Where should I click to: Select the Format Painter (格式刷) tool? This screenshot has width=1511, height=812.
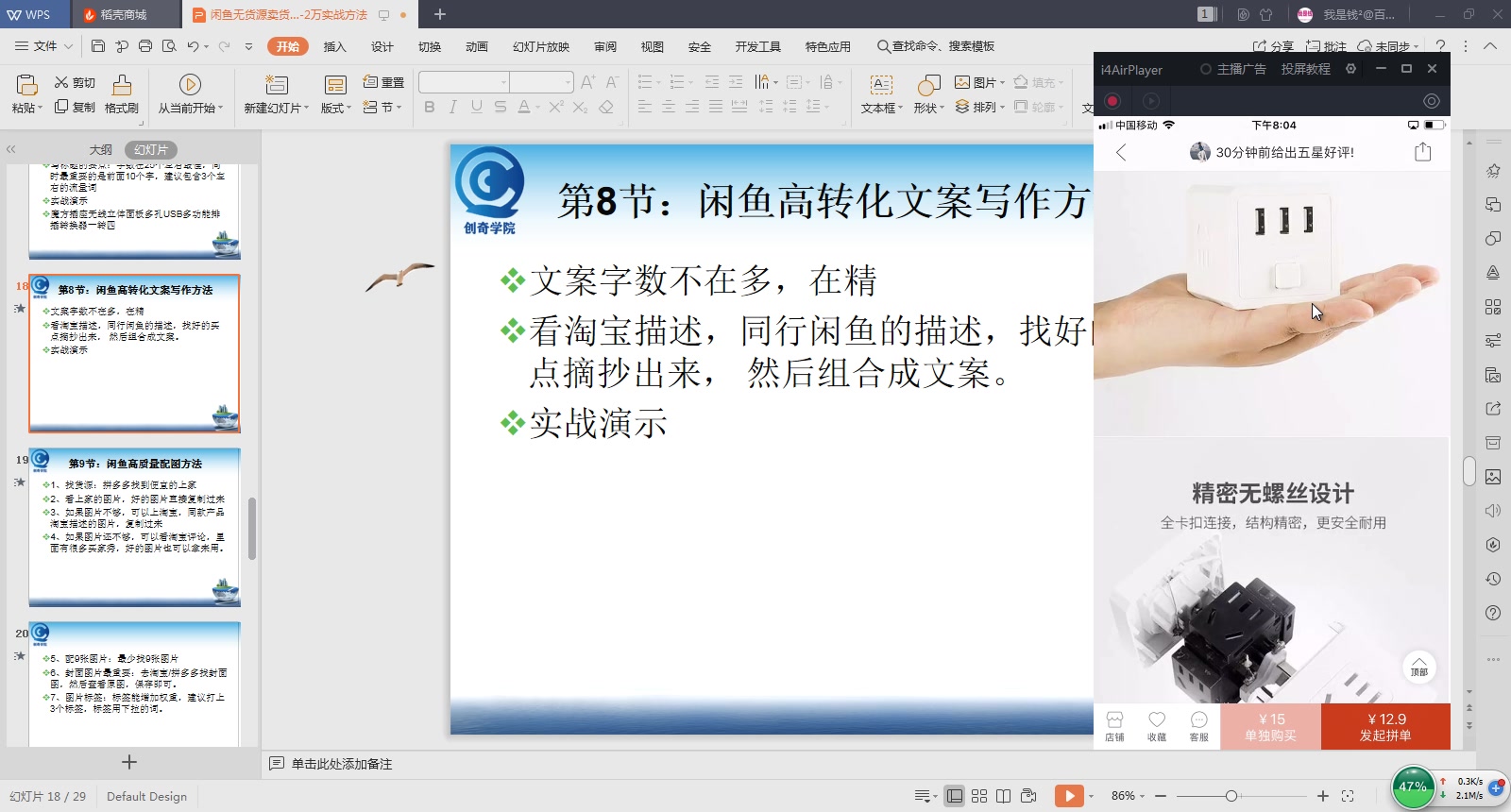click(x=122, y=94)
